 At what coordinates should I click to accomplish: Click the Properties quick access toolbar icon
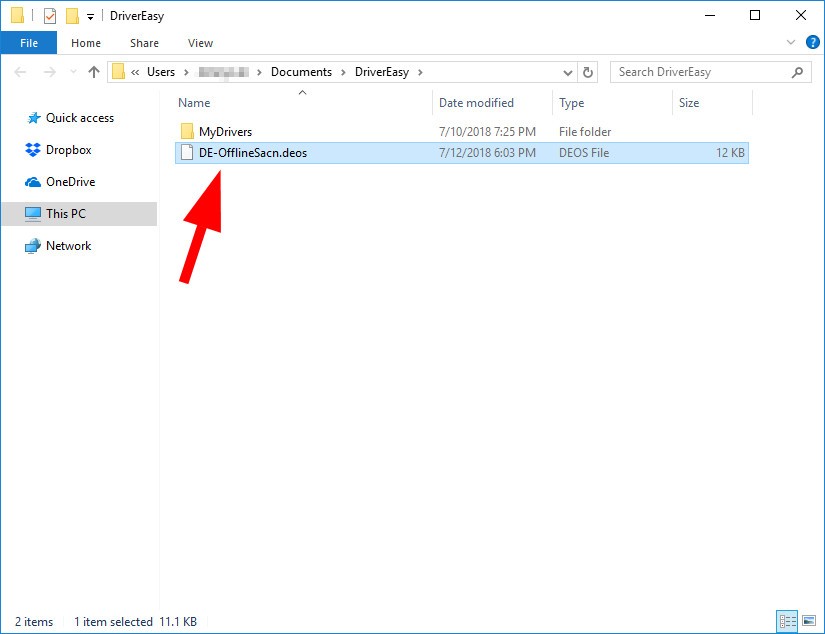(50, 16)
